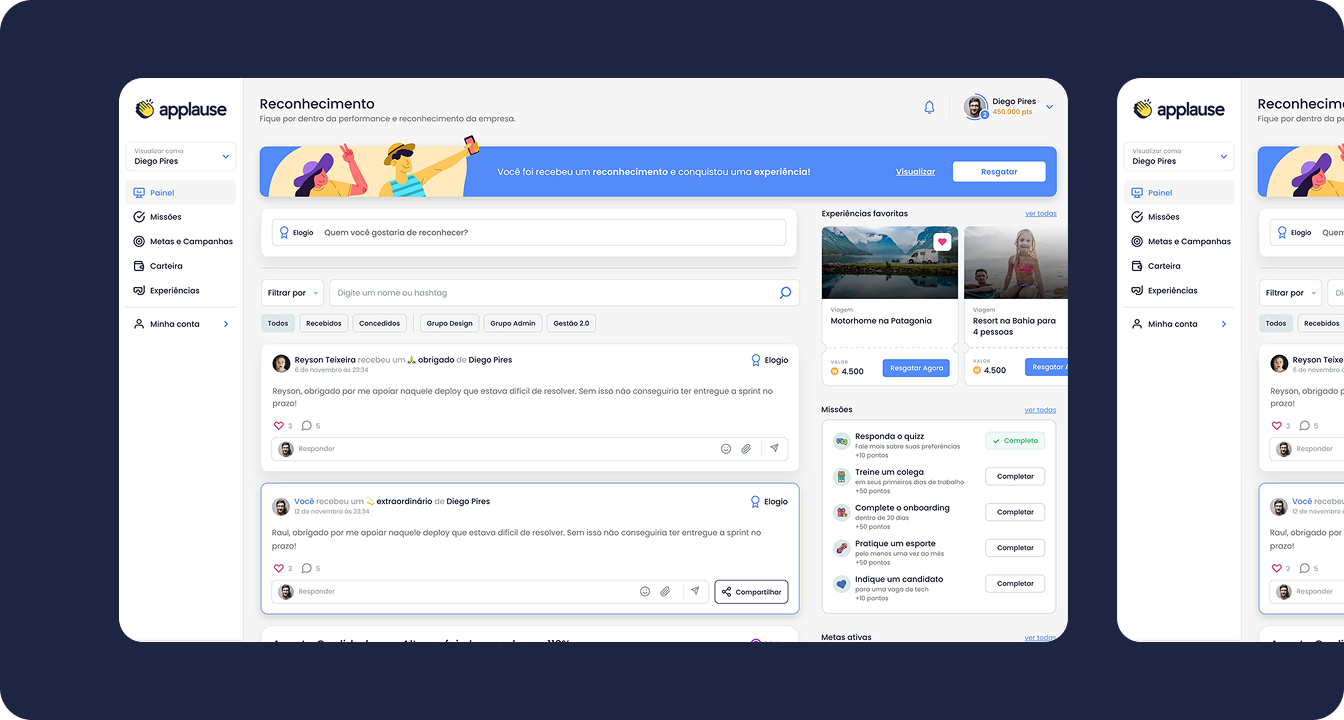
Task: Click the Elogio medal icon in the recognition box
Action: [x=284, y=232]
